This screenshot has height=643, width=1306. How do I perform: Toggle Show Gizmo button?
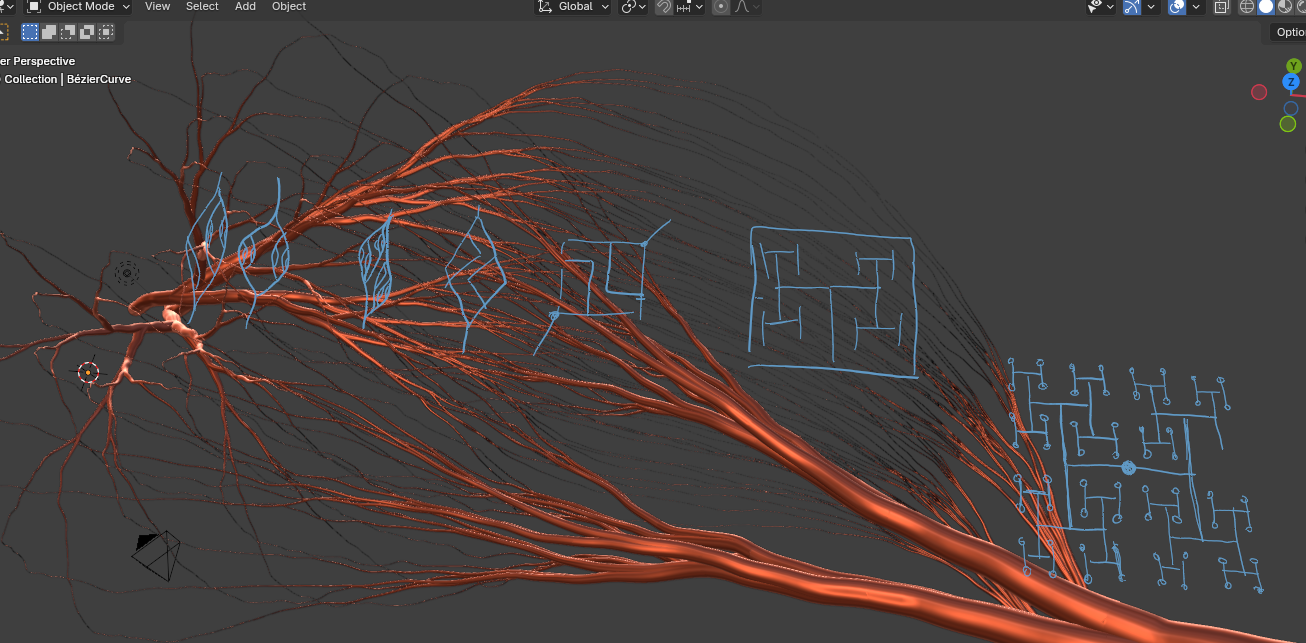1132,7
